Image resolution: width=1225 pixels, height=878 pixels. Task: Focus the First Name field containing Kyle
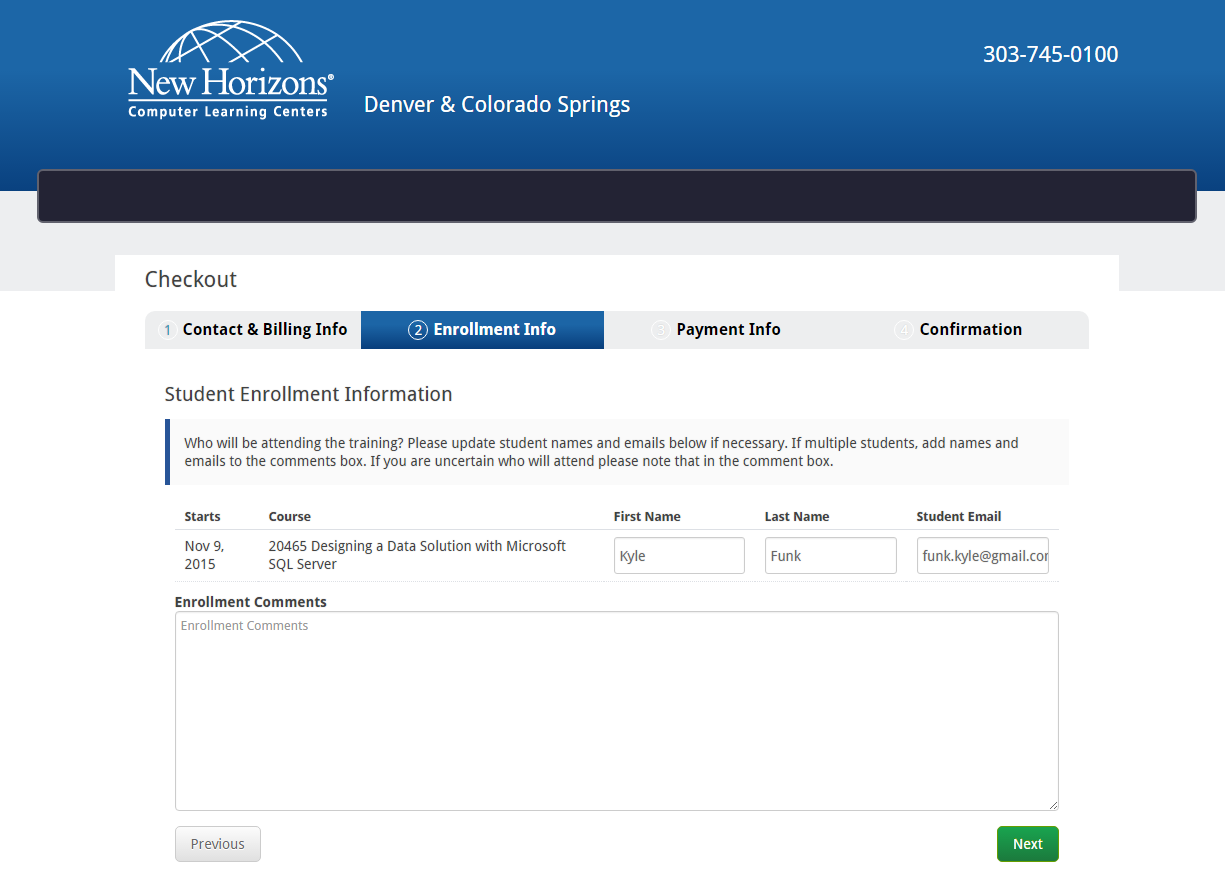point(679,556)
